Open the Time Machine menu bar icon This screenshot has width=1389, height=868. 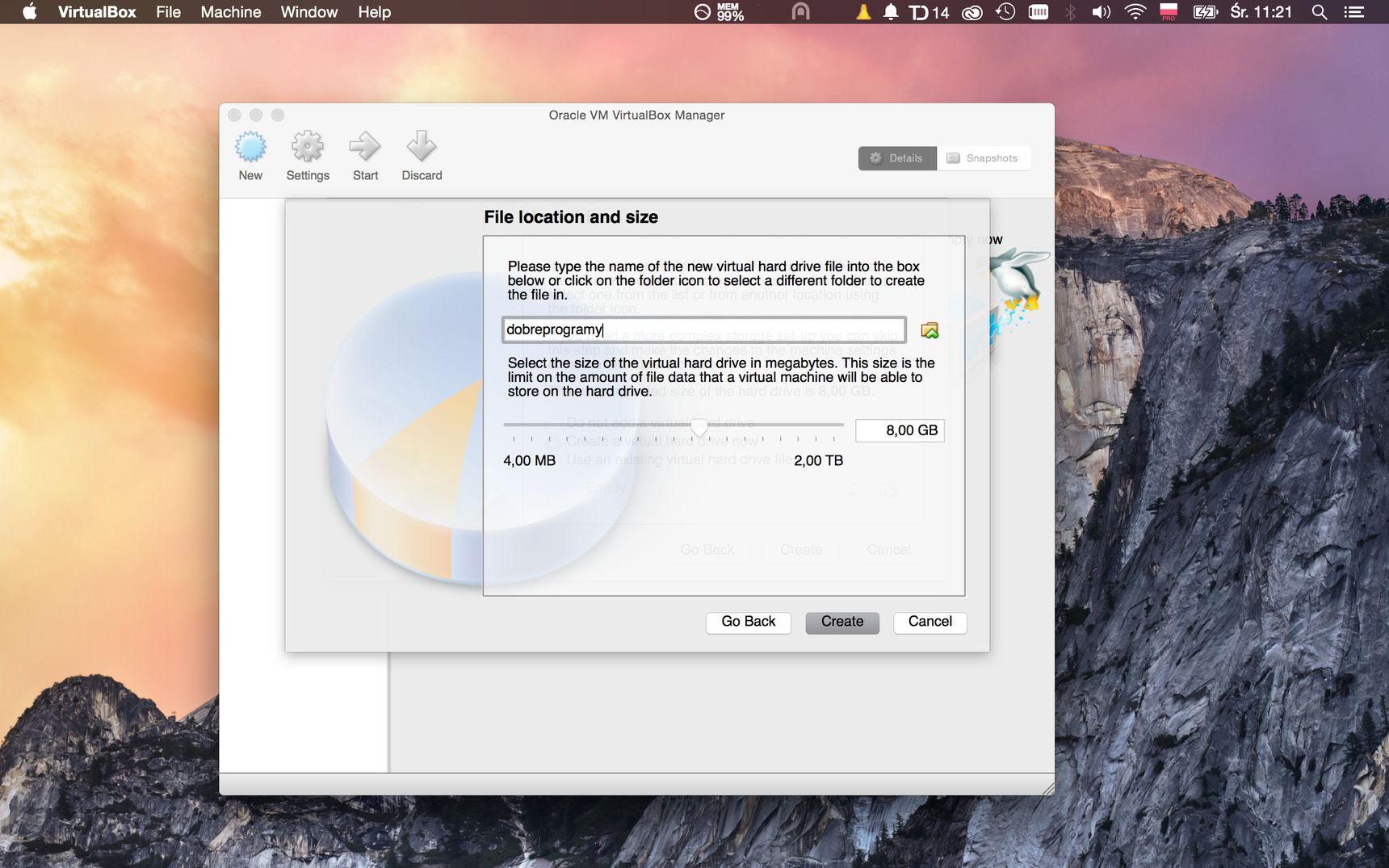click(1005, 12)
